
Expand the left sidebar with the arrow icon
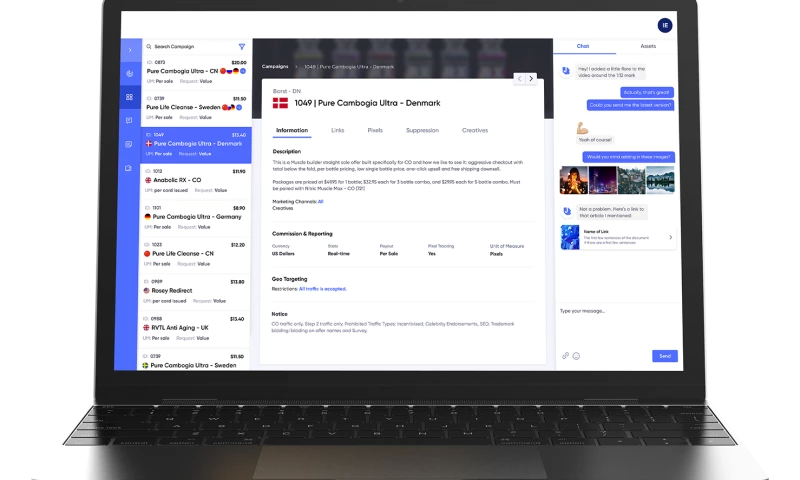click(129, 49)
